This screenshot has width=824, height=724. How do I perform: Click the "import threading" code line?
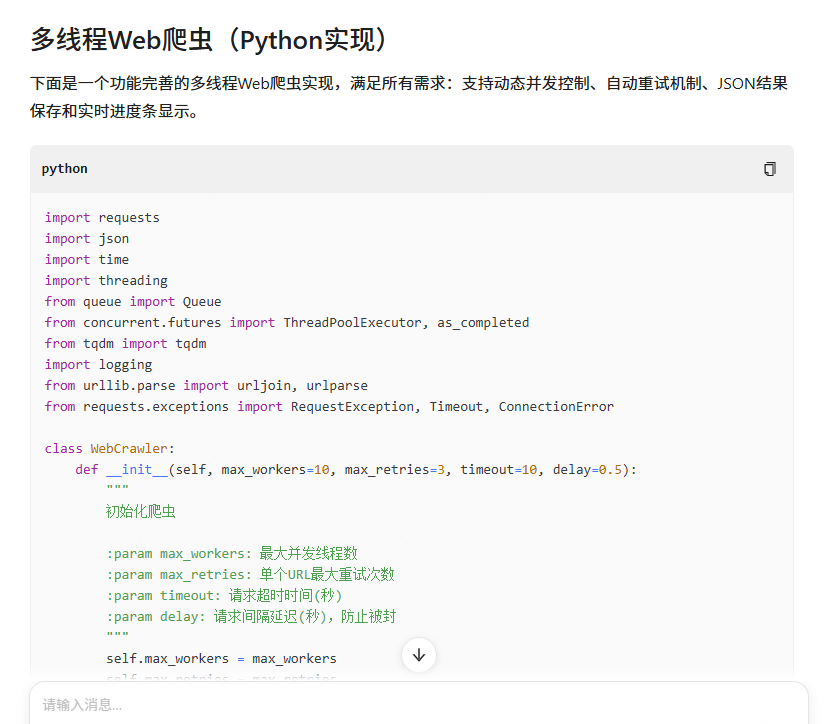pos(106,281)
